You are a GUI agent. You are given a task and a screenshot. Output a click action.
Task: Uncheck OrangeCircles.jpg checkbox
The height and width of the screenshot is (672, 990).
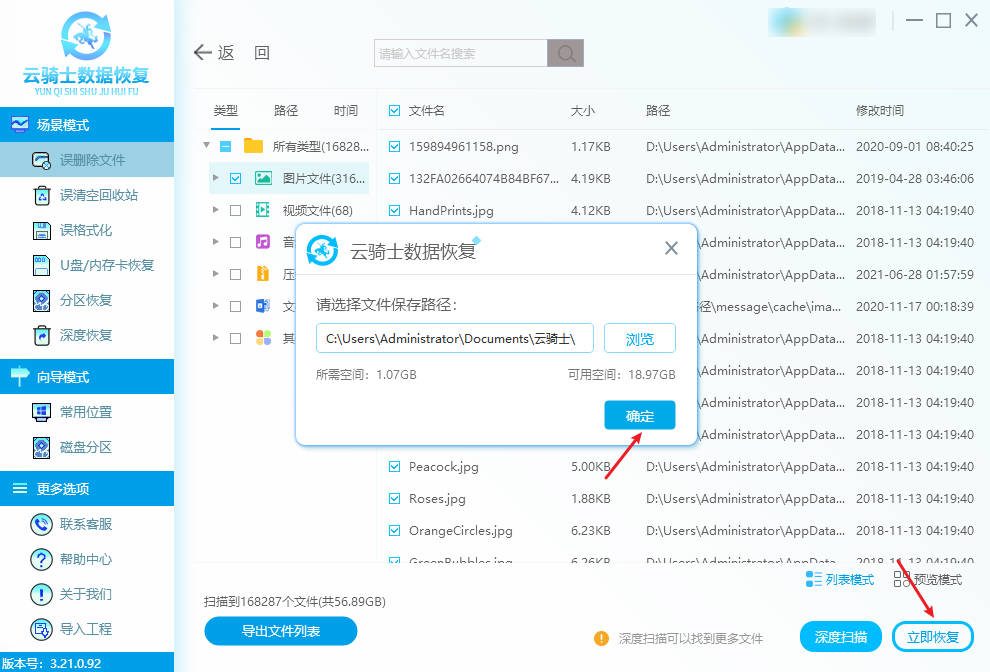tap(395, 531)
